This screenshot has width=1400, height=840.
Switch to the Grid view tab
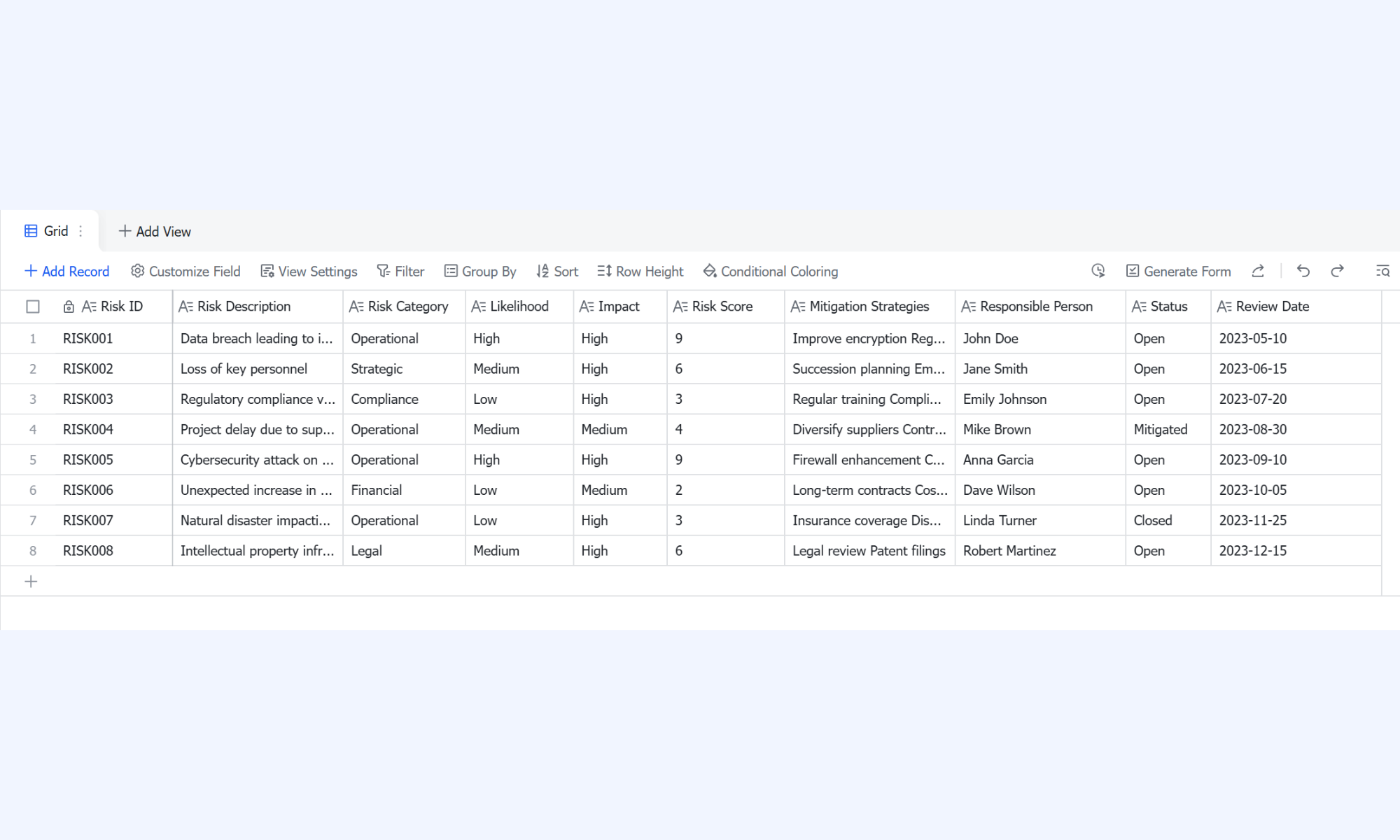tap(48, 231)
